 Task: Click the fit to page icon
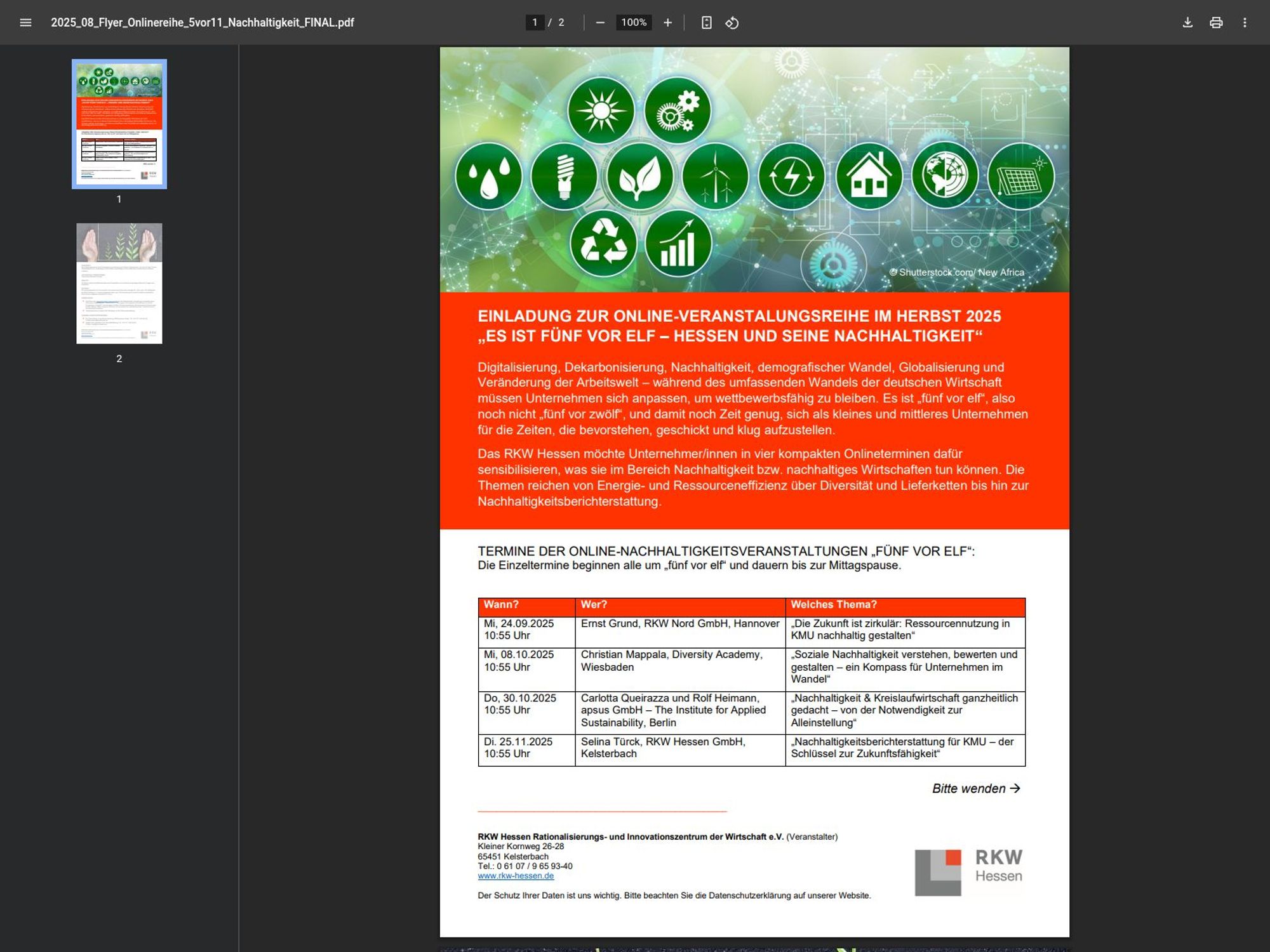706,23
